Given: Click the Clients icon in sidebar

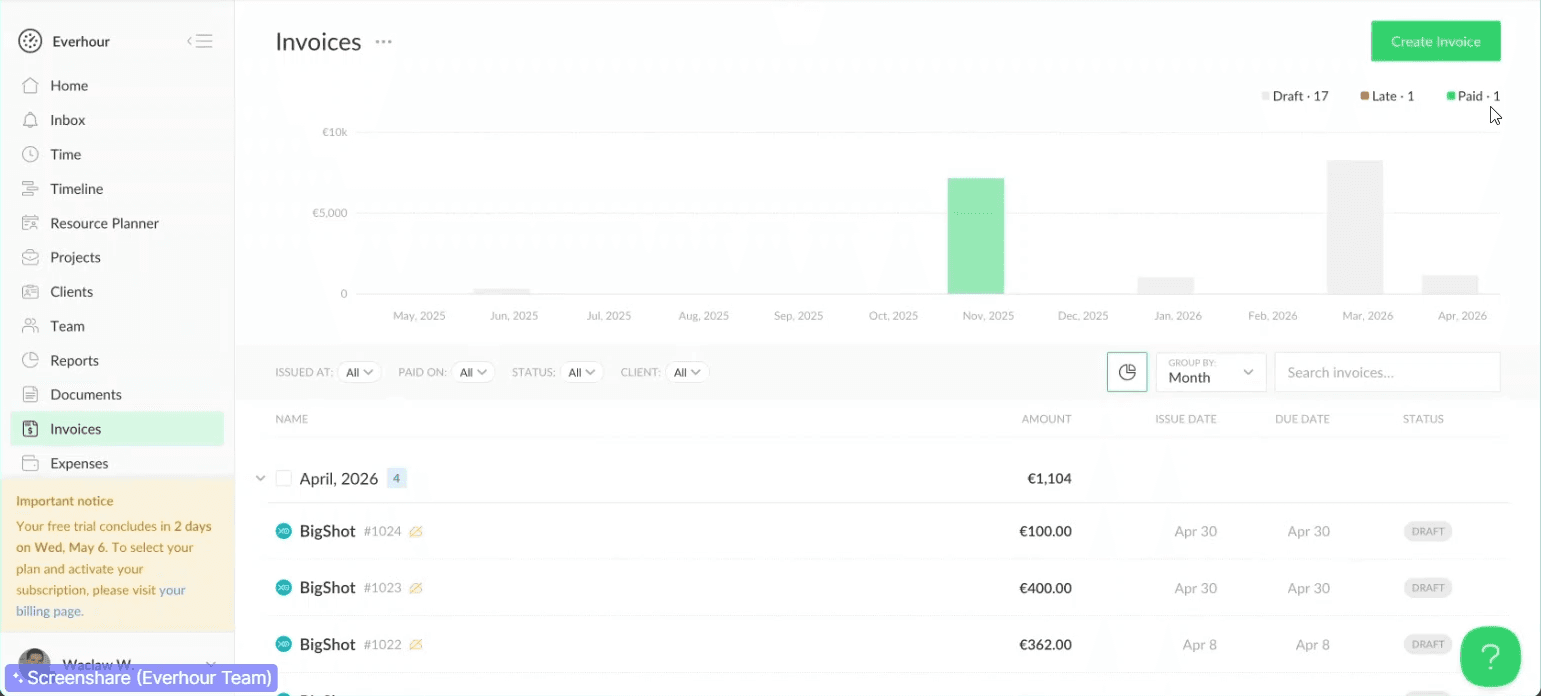Looking at the screenshot, I should click(30, 292).
